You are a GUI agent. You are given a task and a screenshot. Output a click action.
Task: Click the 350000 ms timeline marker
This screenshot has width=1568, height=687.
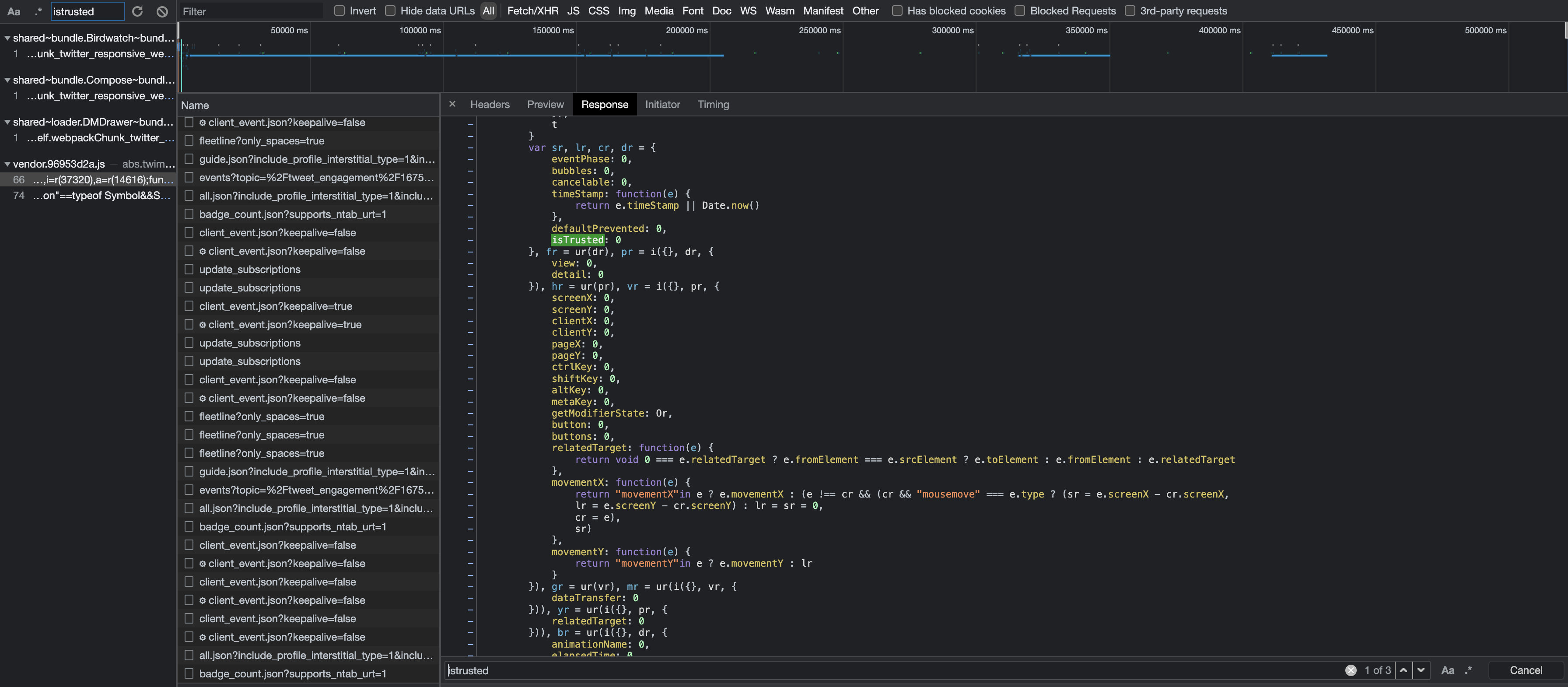pos(1086,30)
